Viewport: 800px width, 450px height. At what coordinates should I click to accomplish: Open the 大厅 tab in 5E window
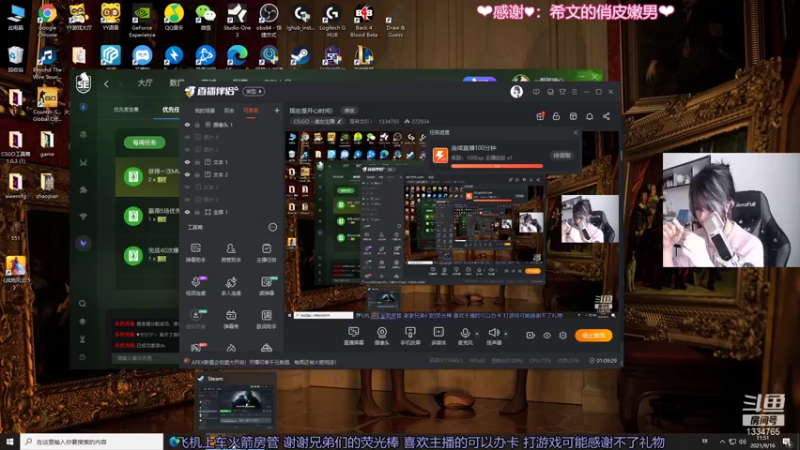click(145, 83)
